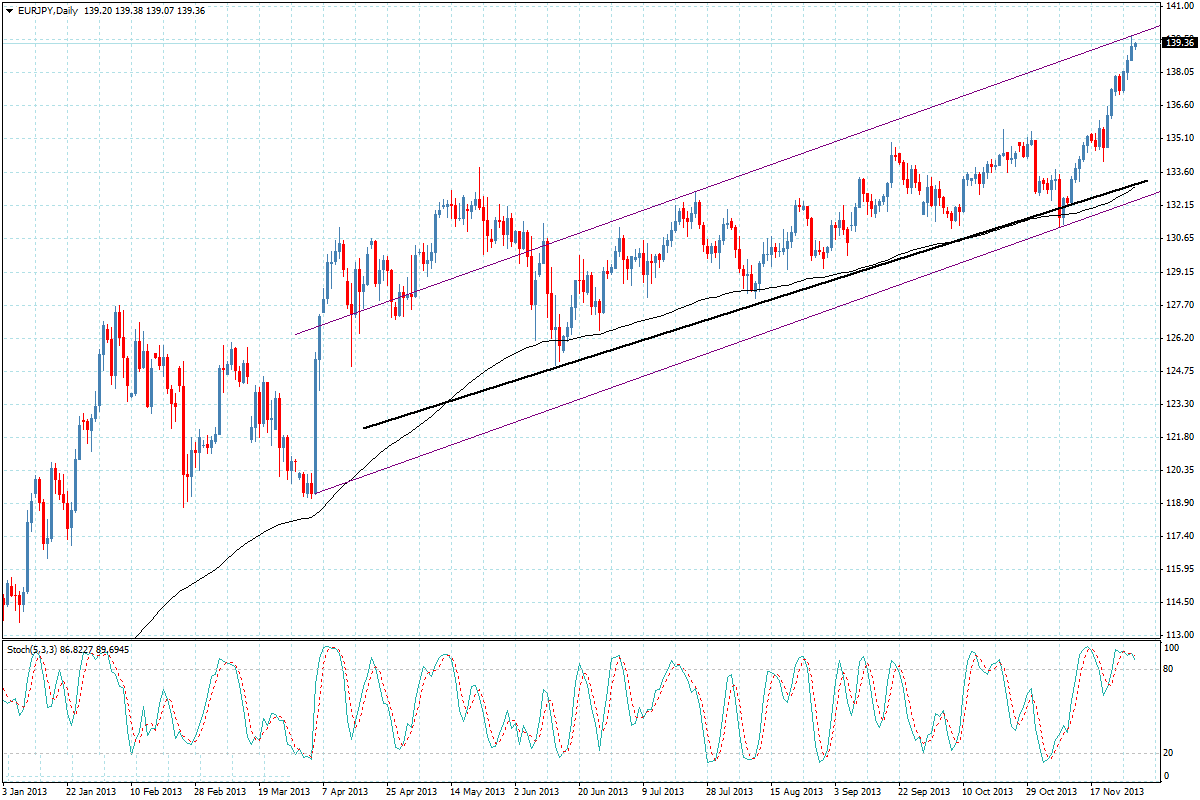The width and height of the screenshot is (1200, 800).
Task: Click the 141.00 price axis label
Action: coord(1180,6)
